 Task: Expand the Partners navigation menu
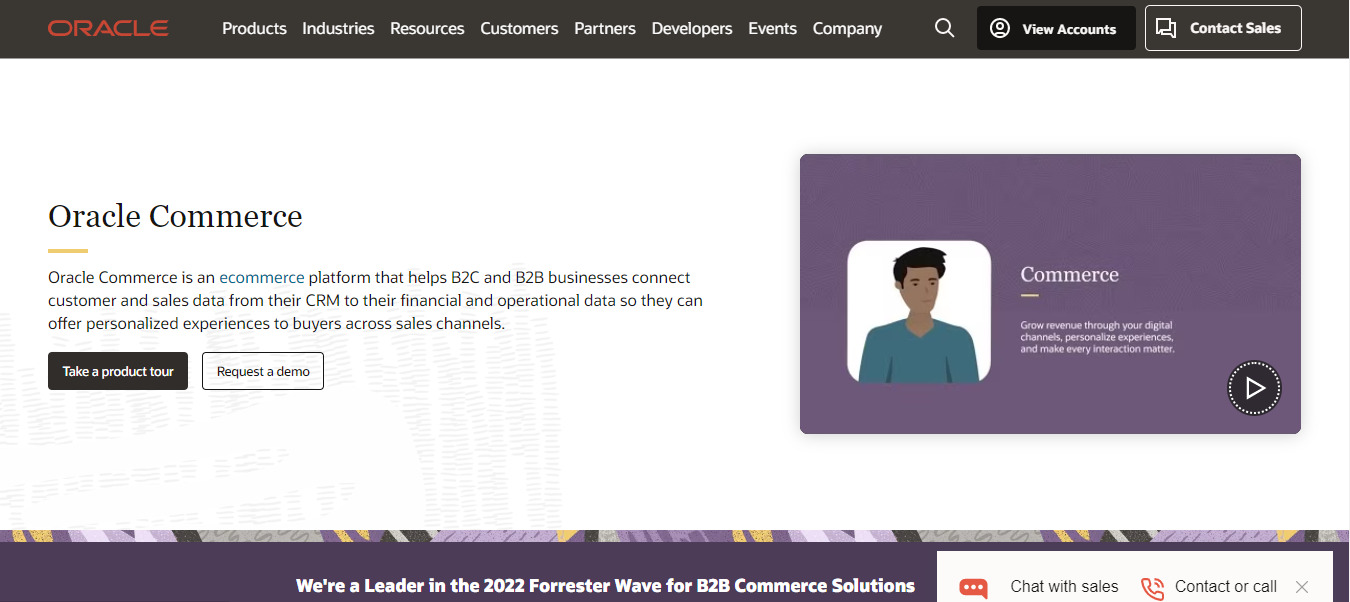pos(604,28)
